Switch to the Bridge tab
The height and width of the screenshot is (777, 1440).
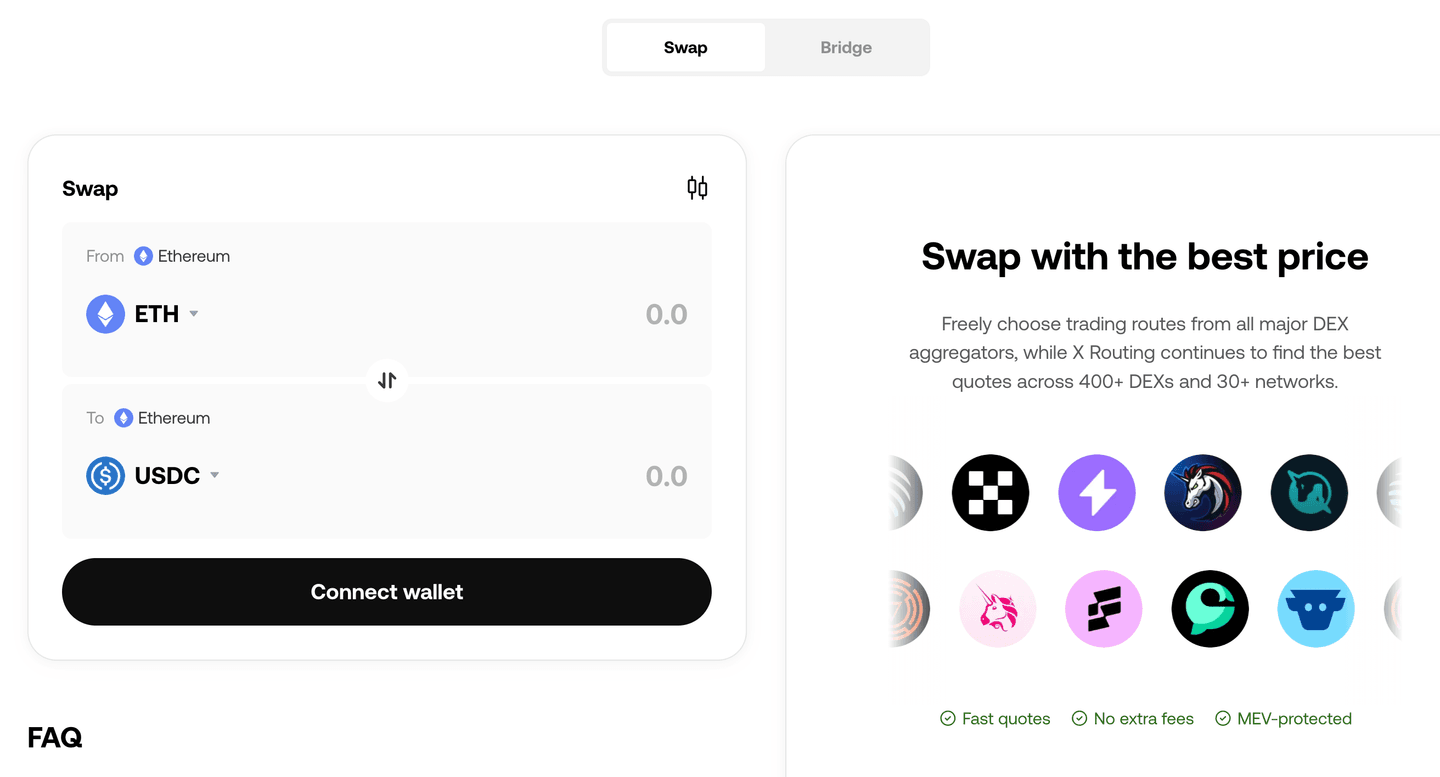(x=845, y=47)
